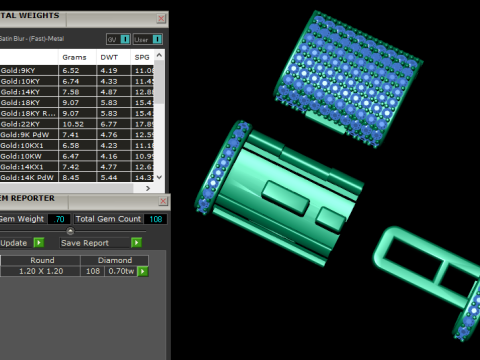Click the 0.70tw cell
This screenshot has width=480, height=360.
pos(121,271)
